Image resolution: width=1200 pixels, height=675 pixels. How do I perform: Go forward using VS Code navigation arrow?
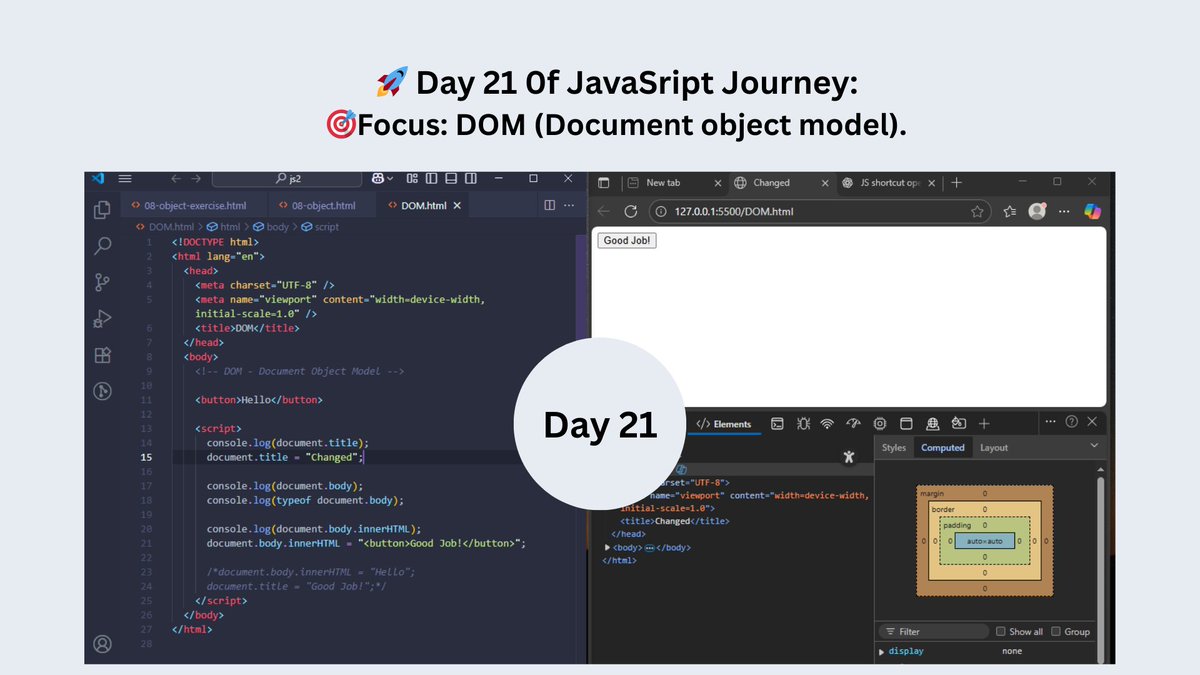point(195,179)
